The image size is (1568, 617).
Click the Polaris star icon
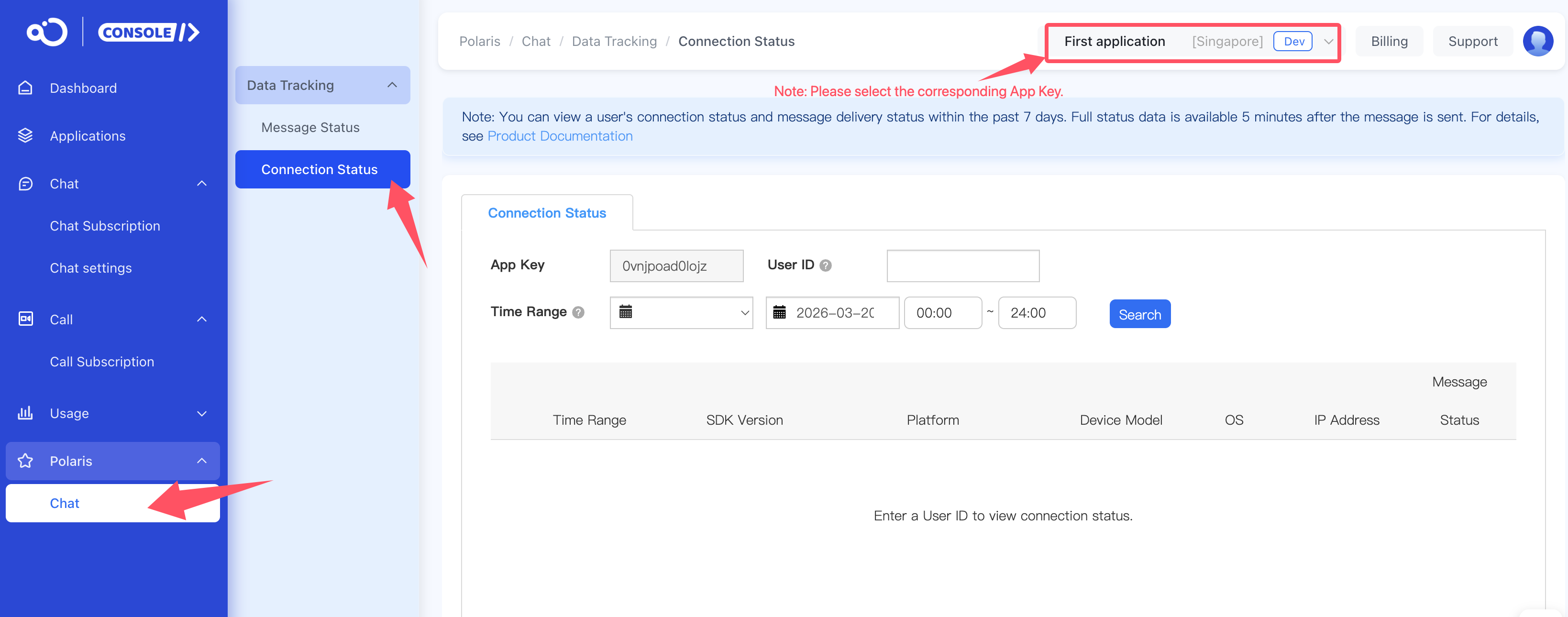coord(25,461)
